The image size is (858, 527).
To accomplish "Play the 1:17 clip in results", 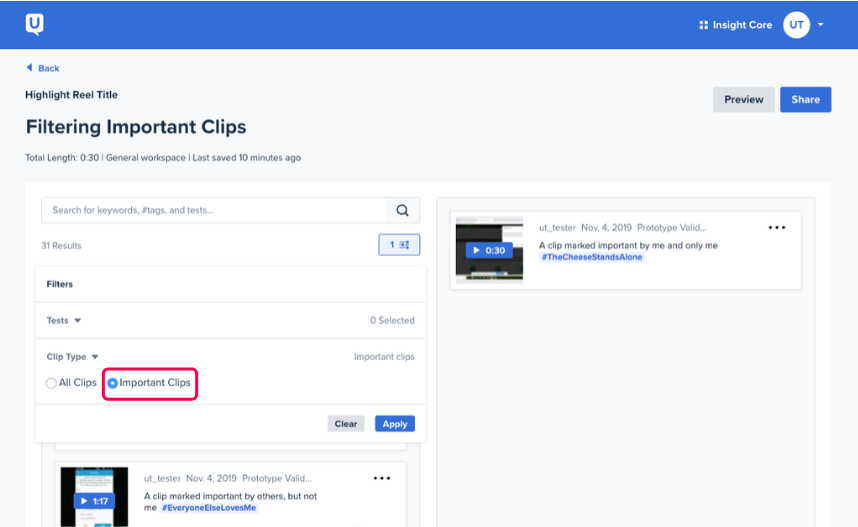I will [x=94, y=501].
